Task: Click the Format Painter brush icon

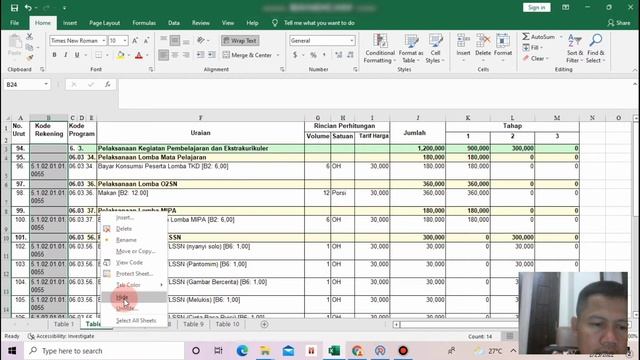Action: tap(29, 58)
